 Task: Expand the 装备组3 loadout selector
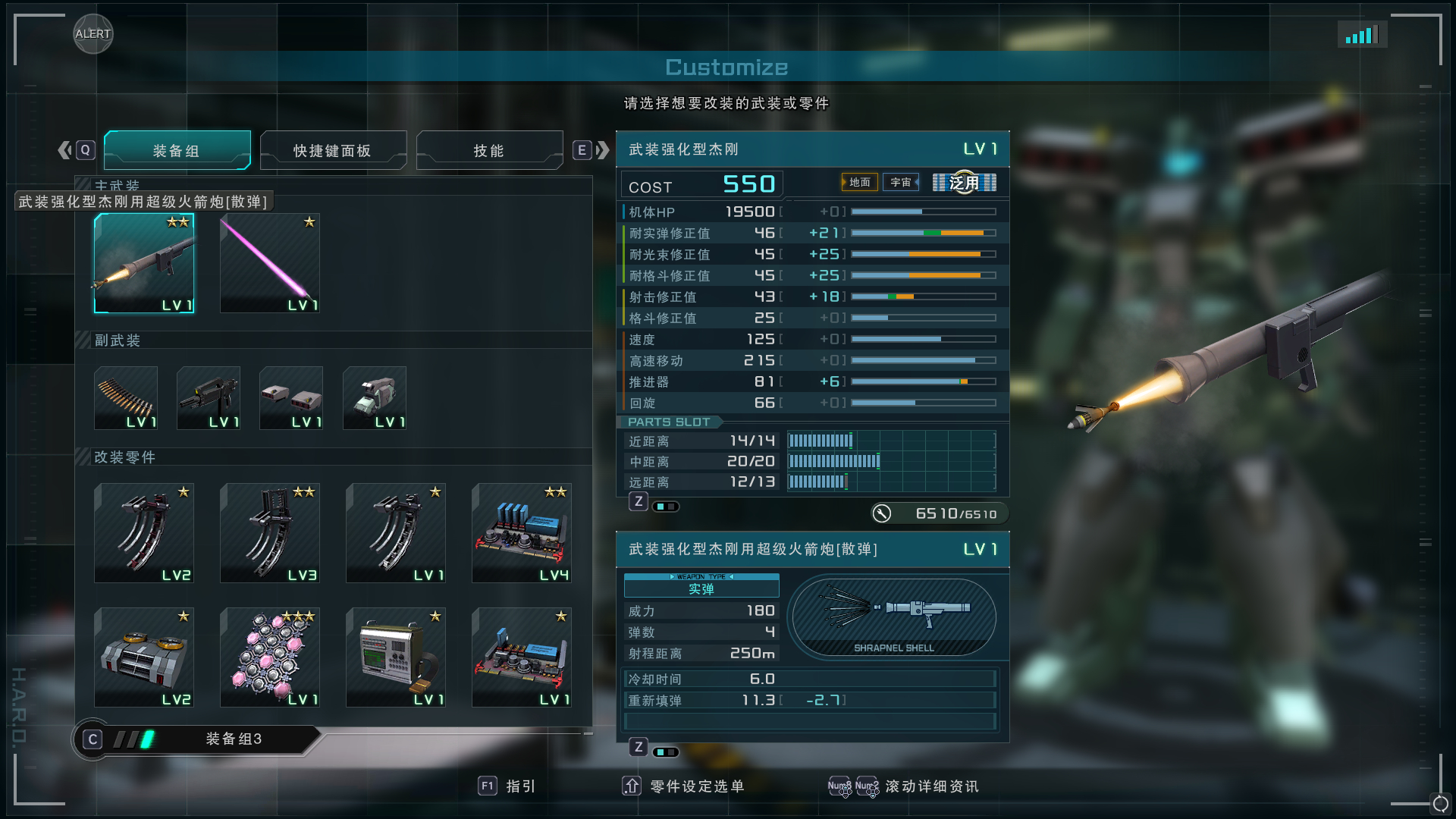coord(196,739)
